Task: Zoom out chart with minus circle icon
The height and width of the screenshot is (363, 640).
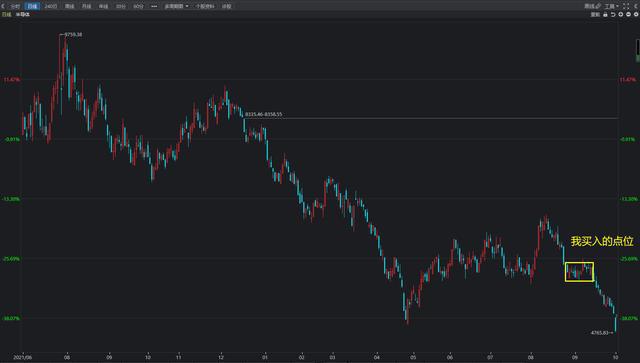Action: [629, 14]
